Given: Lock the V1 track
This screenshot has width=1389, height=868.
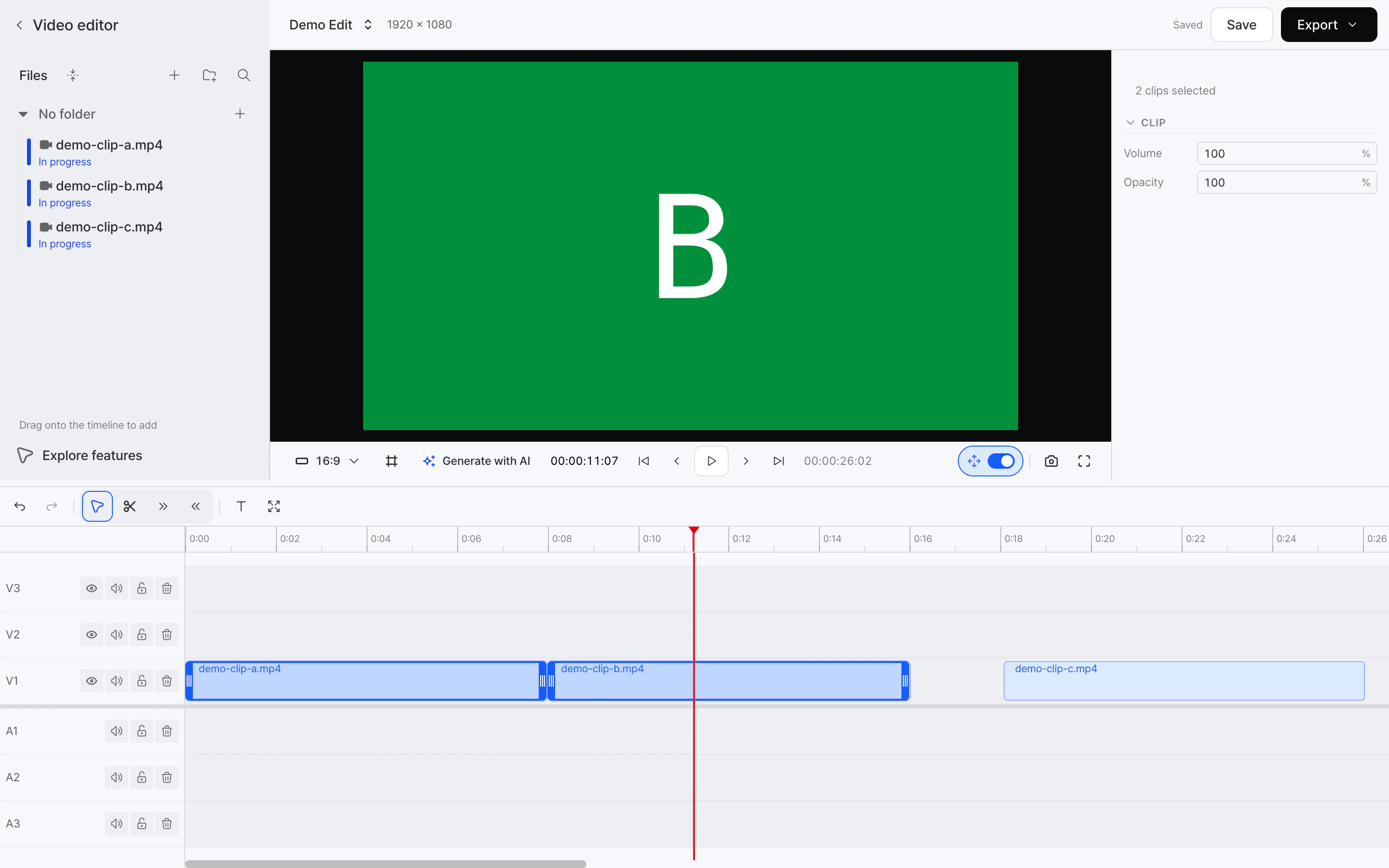Looking at the screenshot, I should 142,681.
